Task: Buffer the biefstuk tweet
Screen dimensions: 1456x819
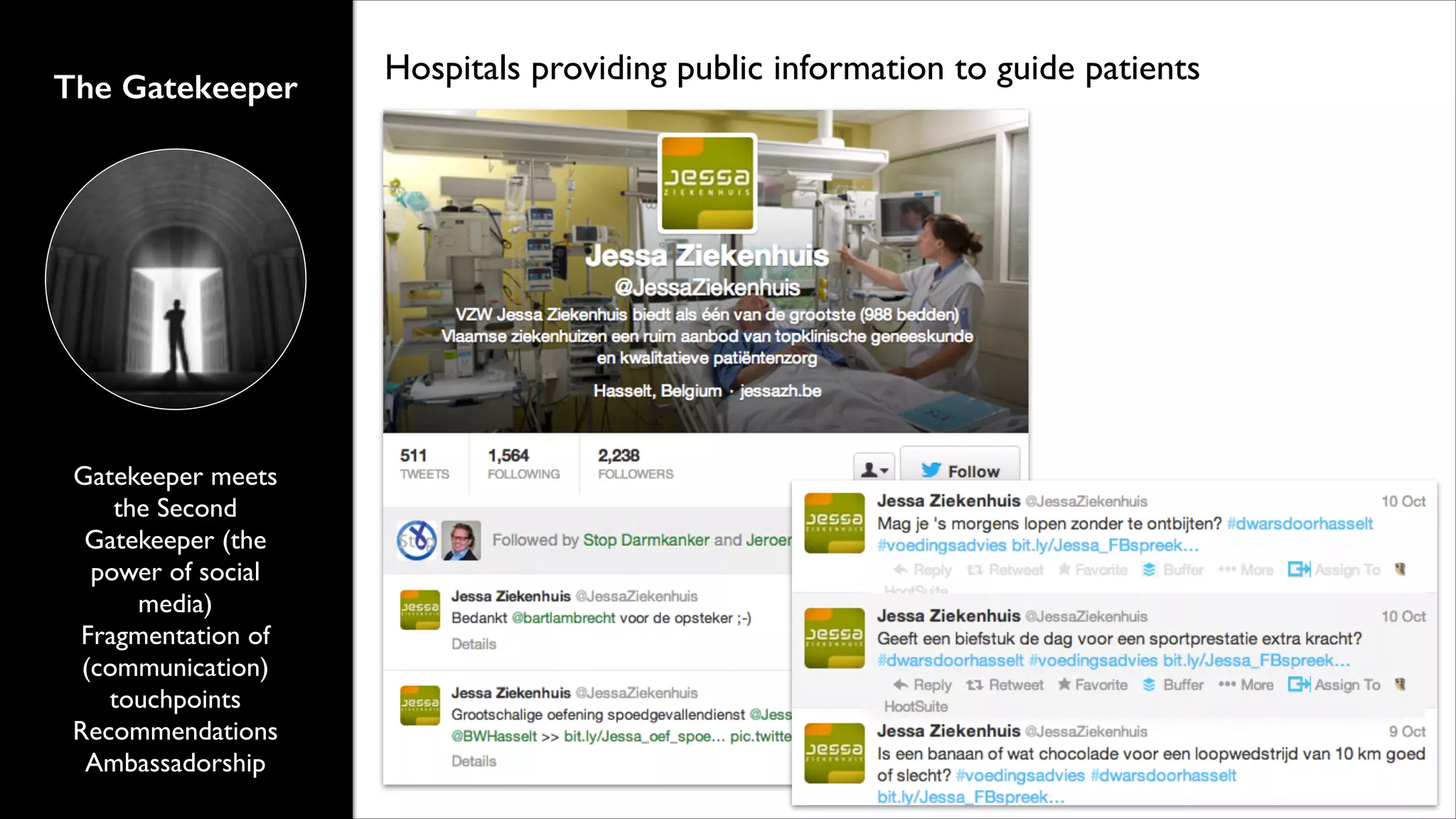Action: (x=1173, y=685)
